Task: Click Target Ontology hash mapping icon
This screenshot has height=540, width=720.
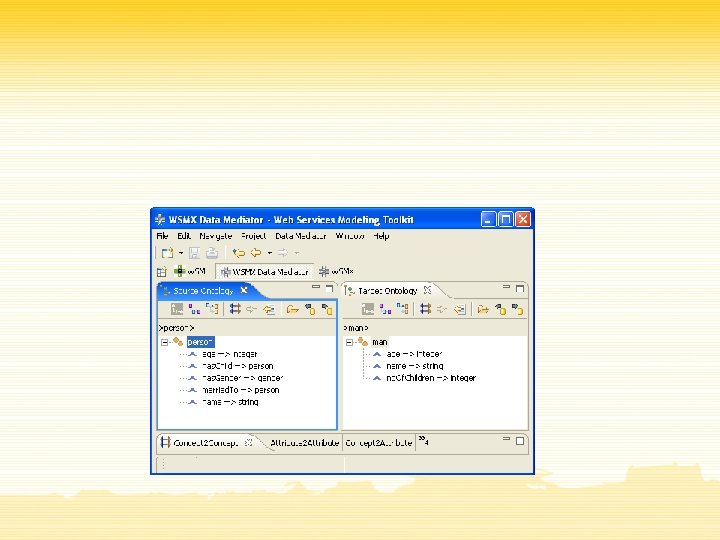Action: (426, 309)
